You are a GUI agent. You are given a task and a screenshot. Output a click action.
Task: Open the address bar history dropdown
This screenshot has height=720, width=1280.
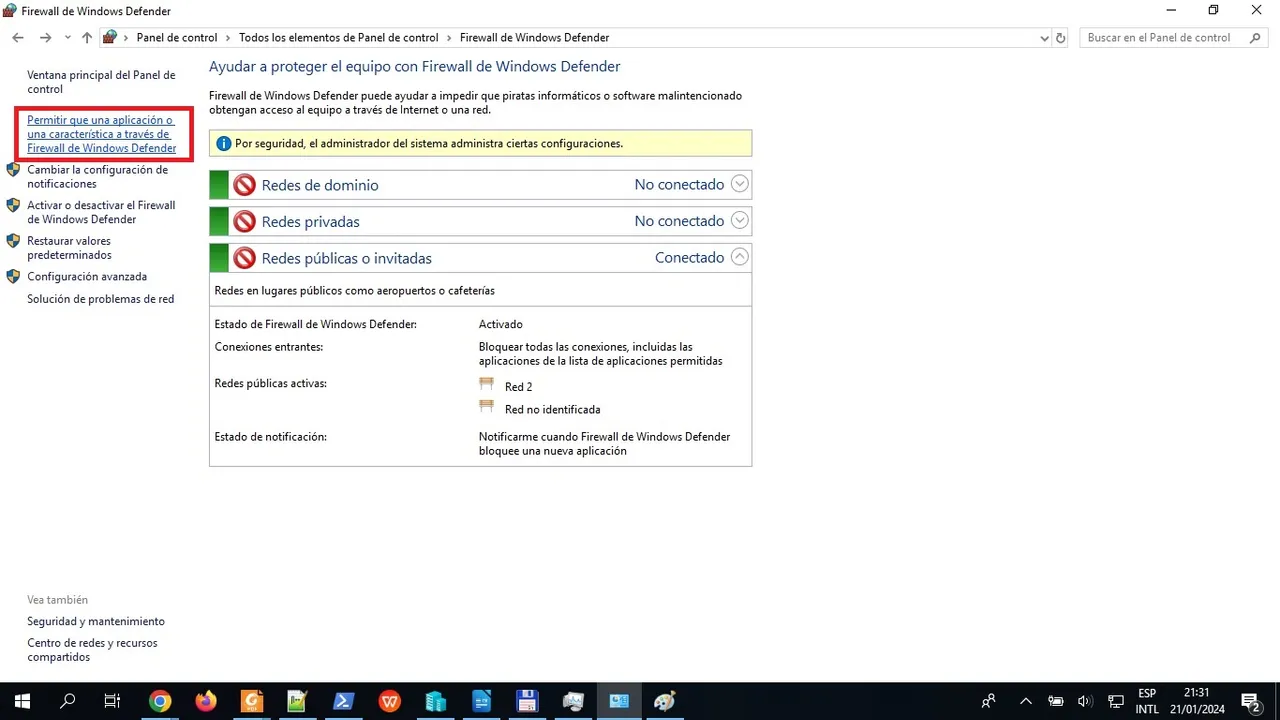click(1044, 38)
